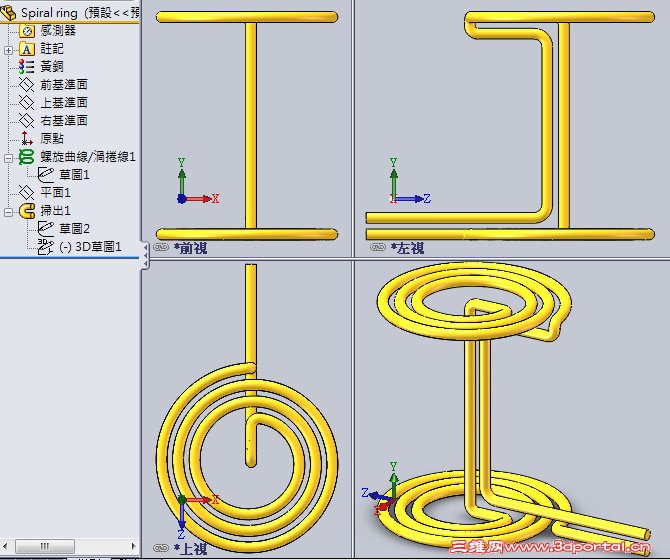Select the 右基準面 plane icon
The height and width of the screenshot is (560, 670).
pyautogui.click(x=26, y=120)
